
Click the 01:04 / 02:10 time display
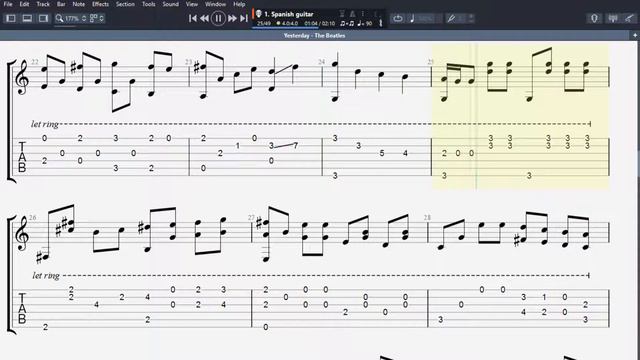tap(320, 24)
